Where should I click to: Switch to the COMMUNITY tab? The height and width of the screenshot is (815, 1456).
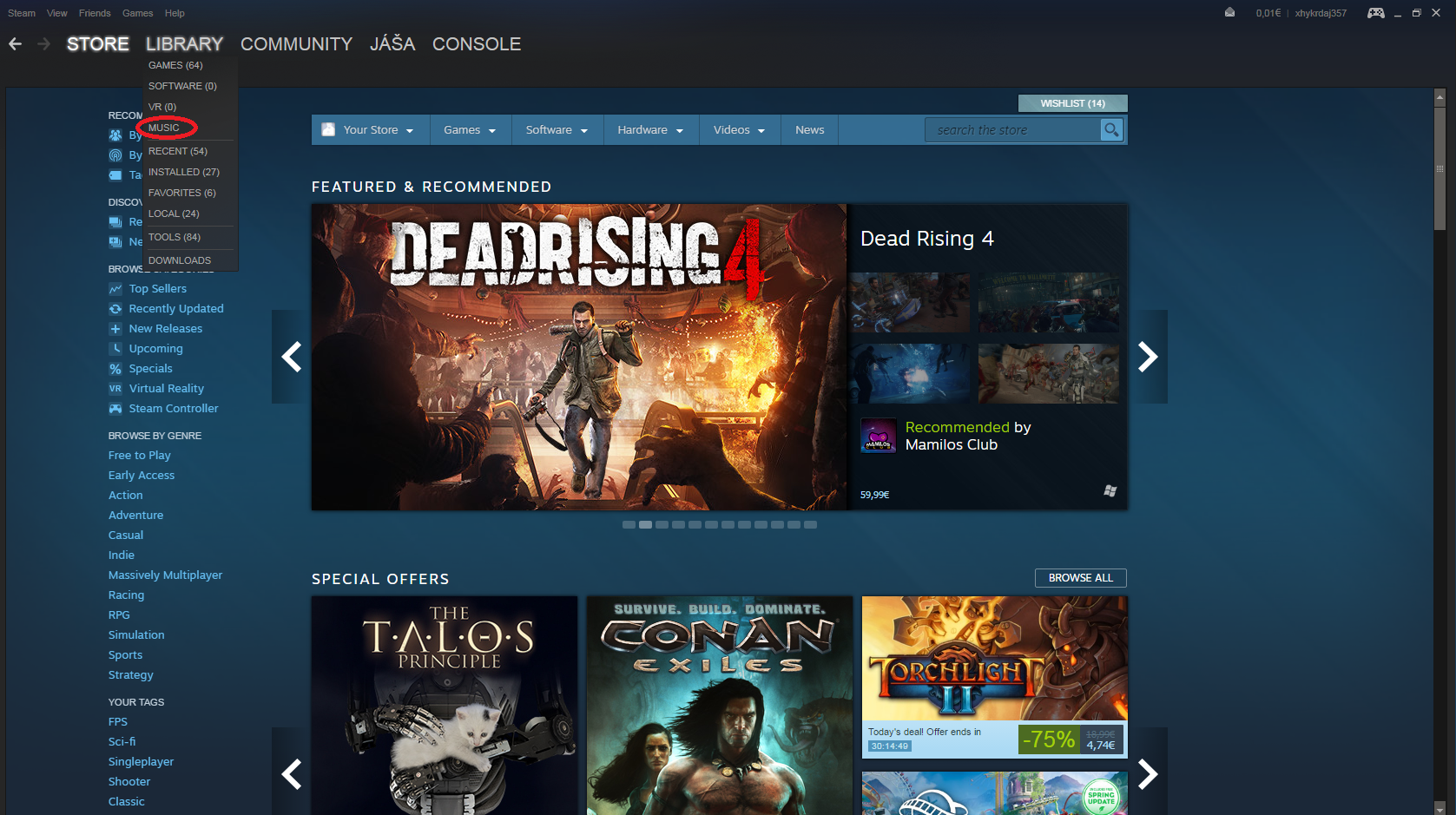296,44
